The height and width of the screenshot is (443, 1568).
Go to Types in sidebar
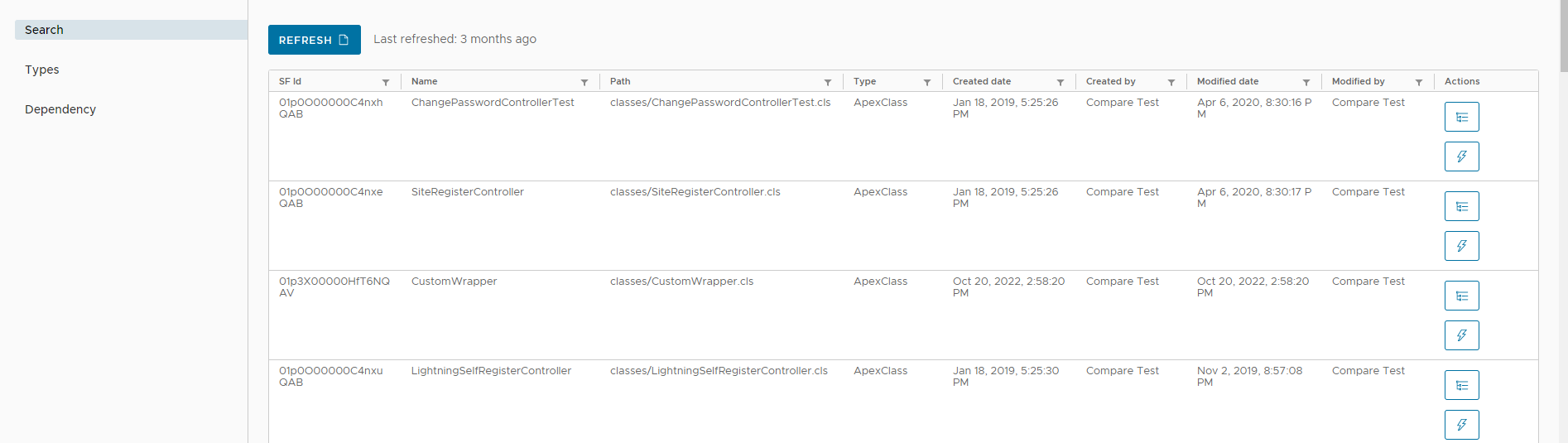(x=42, y=70)
